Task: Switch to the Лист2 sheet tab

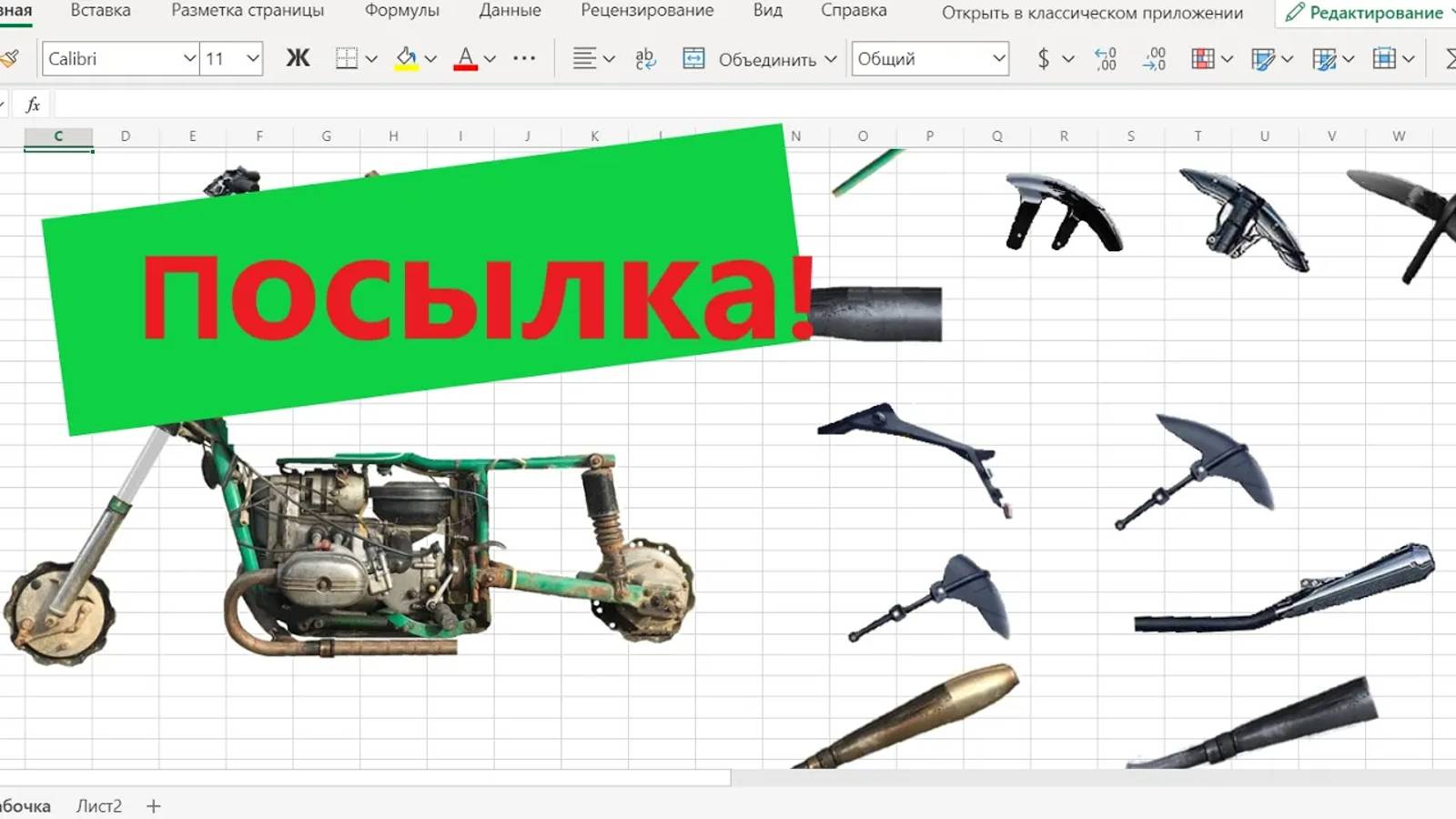Action: click(x=99, y=805)
